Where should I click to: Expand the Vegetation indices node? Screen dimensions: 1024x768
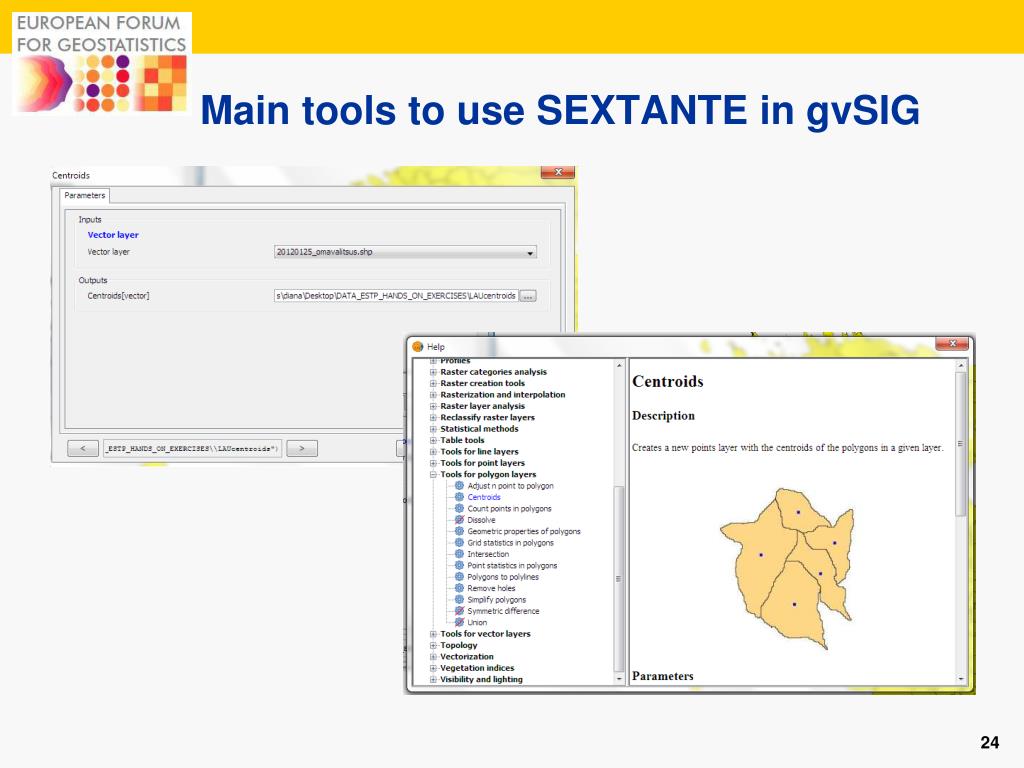pos(433,668)
